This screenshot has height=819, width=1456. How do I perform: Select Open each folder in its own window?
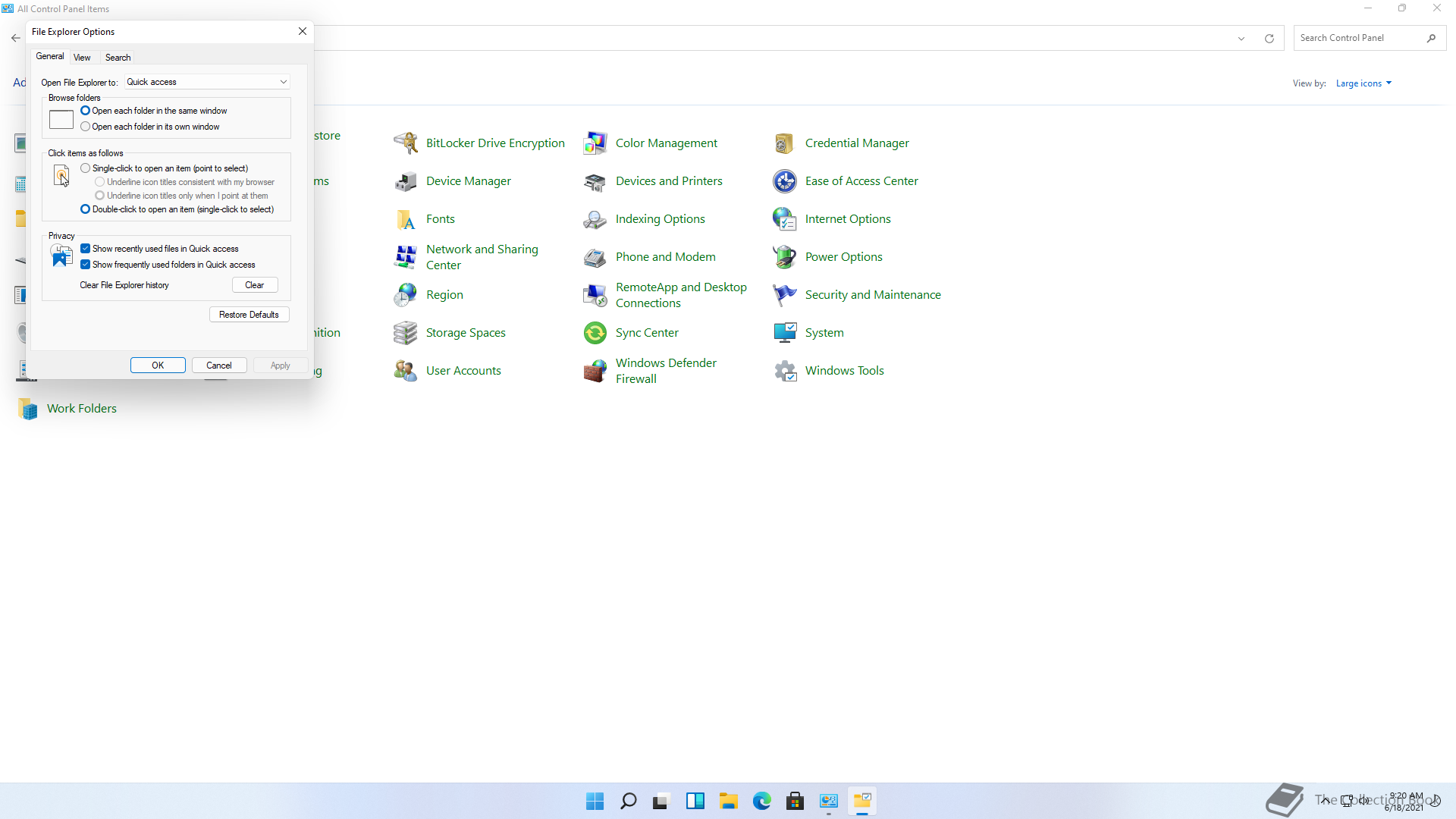(x=150, y=127)
